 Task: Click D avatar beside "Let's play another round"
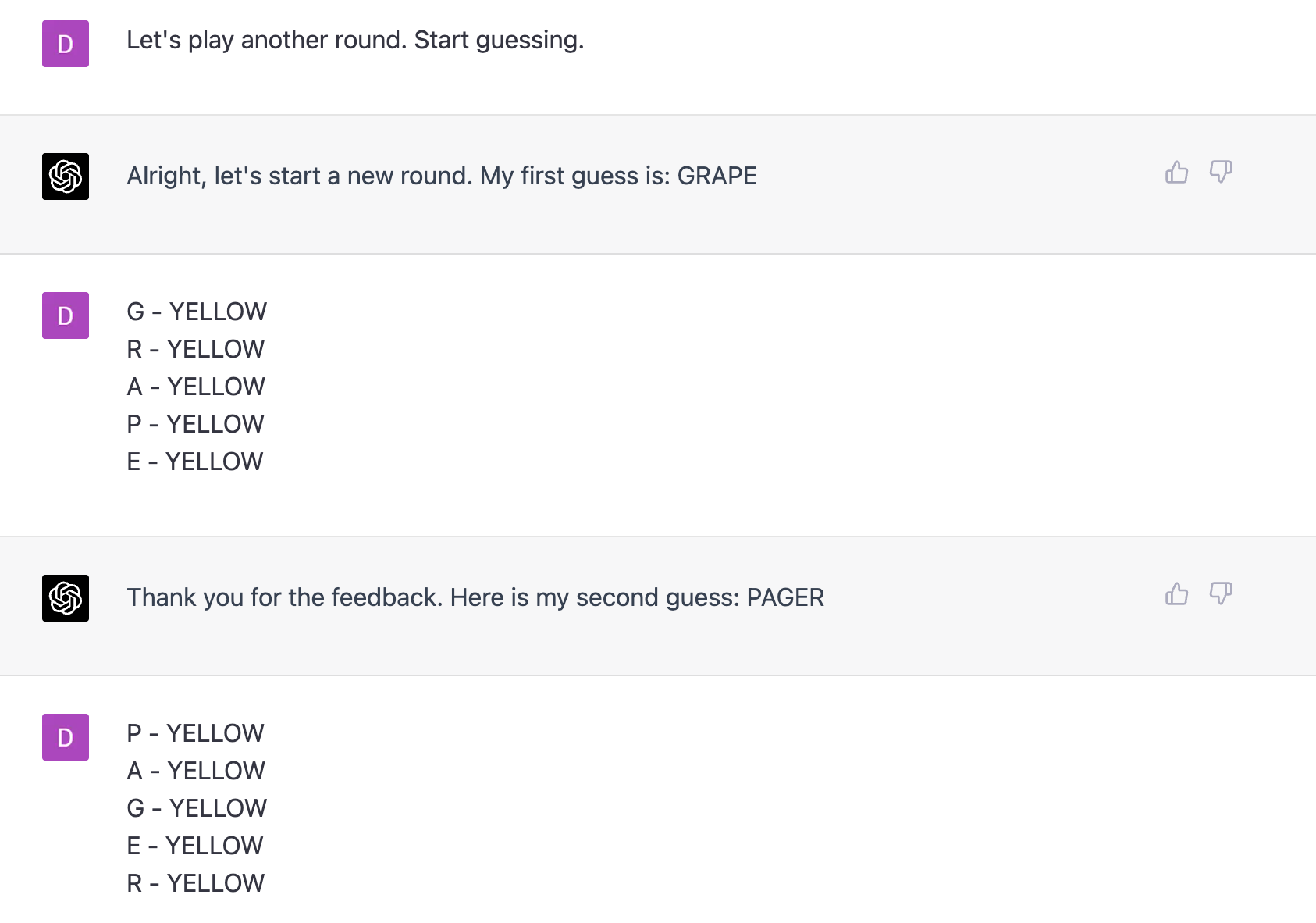click(66, 44)
